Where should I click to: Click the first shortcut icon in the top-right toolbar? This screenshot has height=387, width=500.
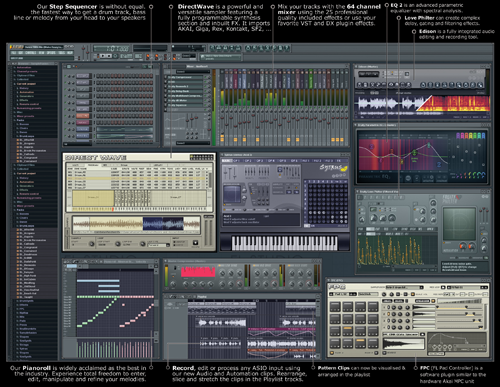point(213,48)
